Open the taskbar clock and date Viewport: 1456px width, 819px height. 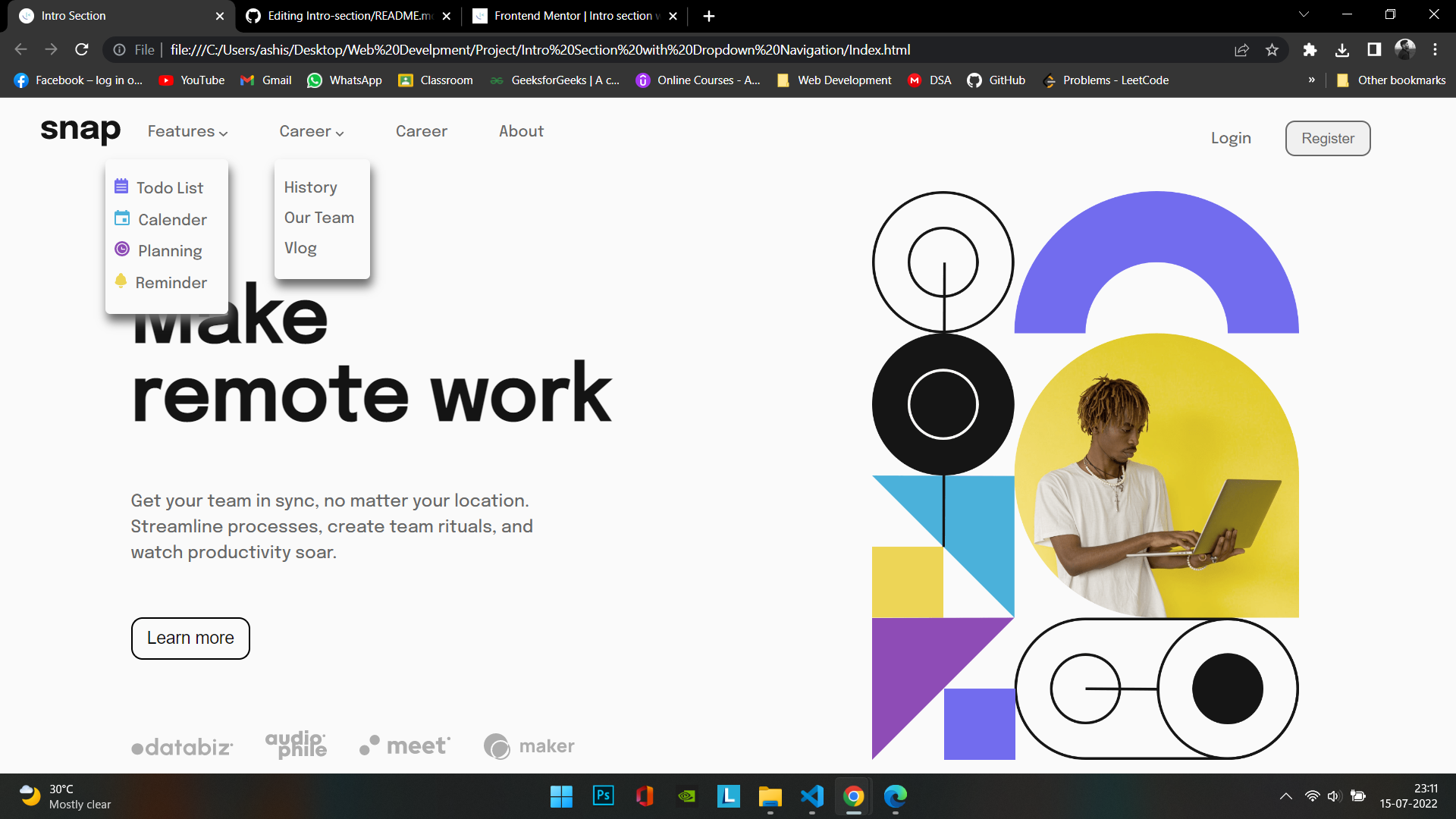pos(1408,796)
